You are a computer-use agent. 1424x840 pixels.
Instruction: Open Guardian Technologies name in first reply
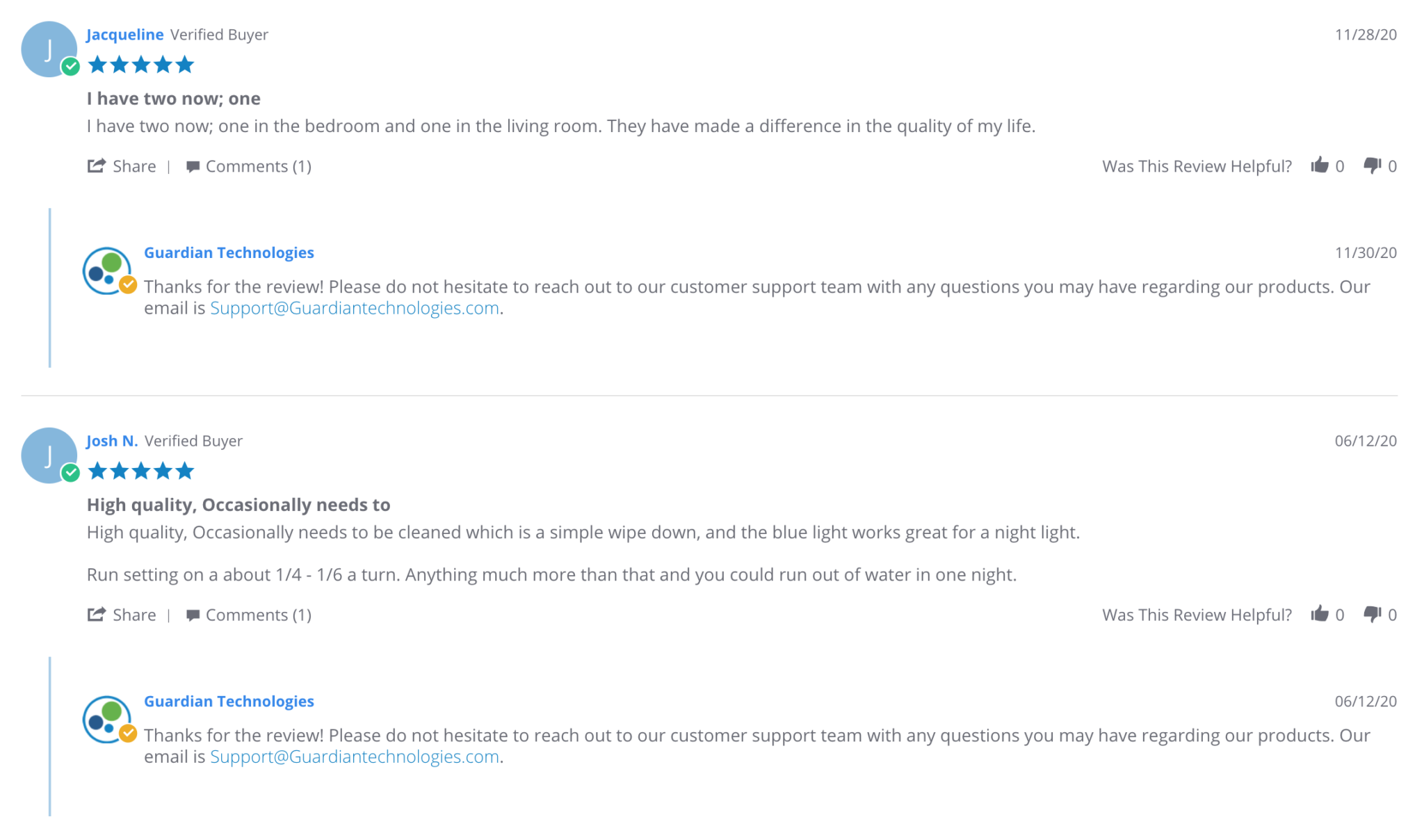(229, 252)
